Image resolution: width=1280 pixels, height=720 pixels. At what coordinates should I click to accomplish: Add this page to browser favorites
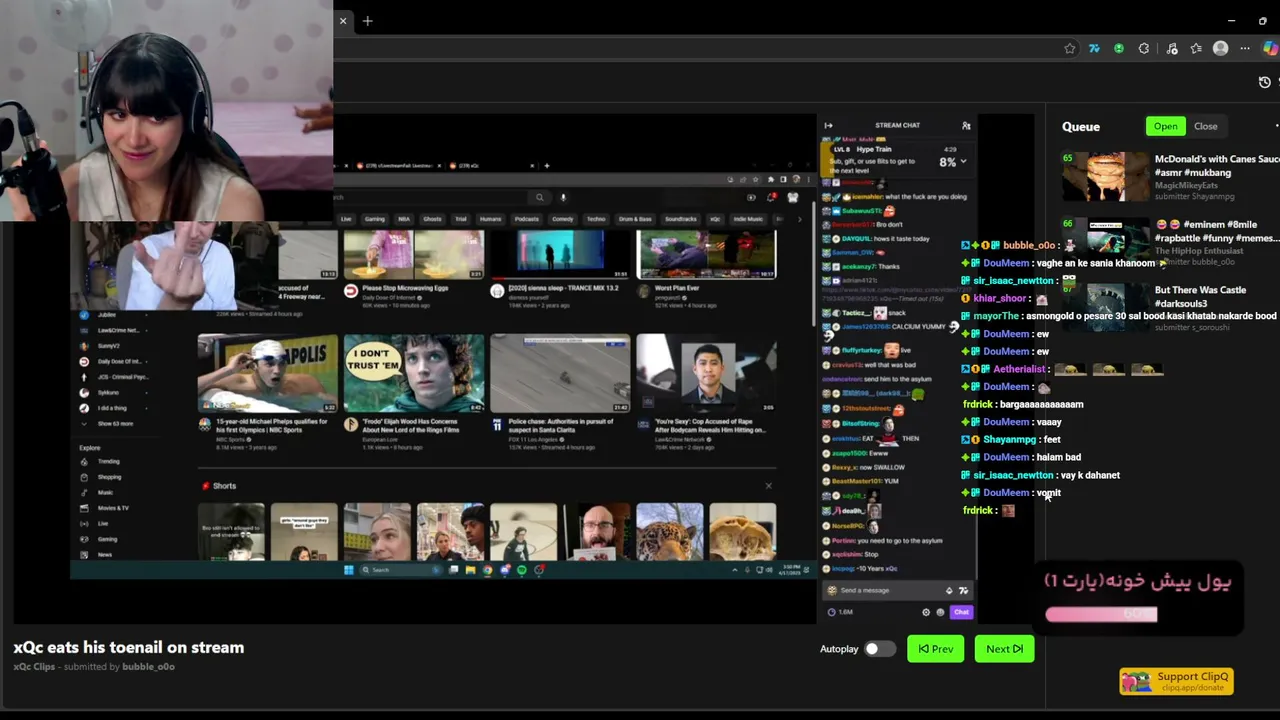(1070, 48)
